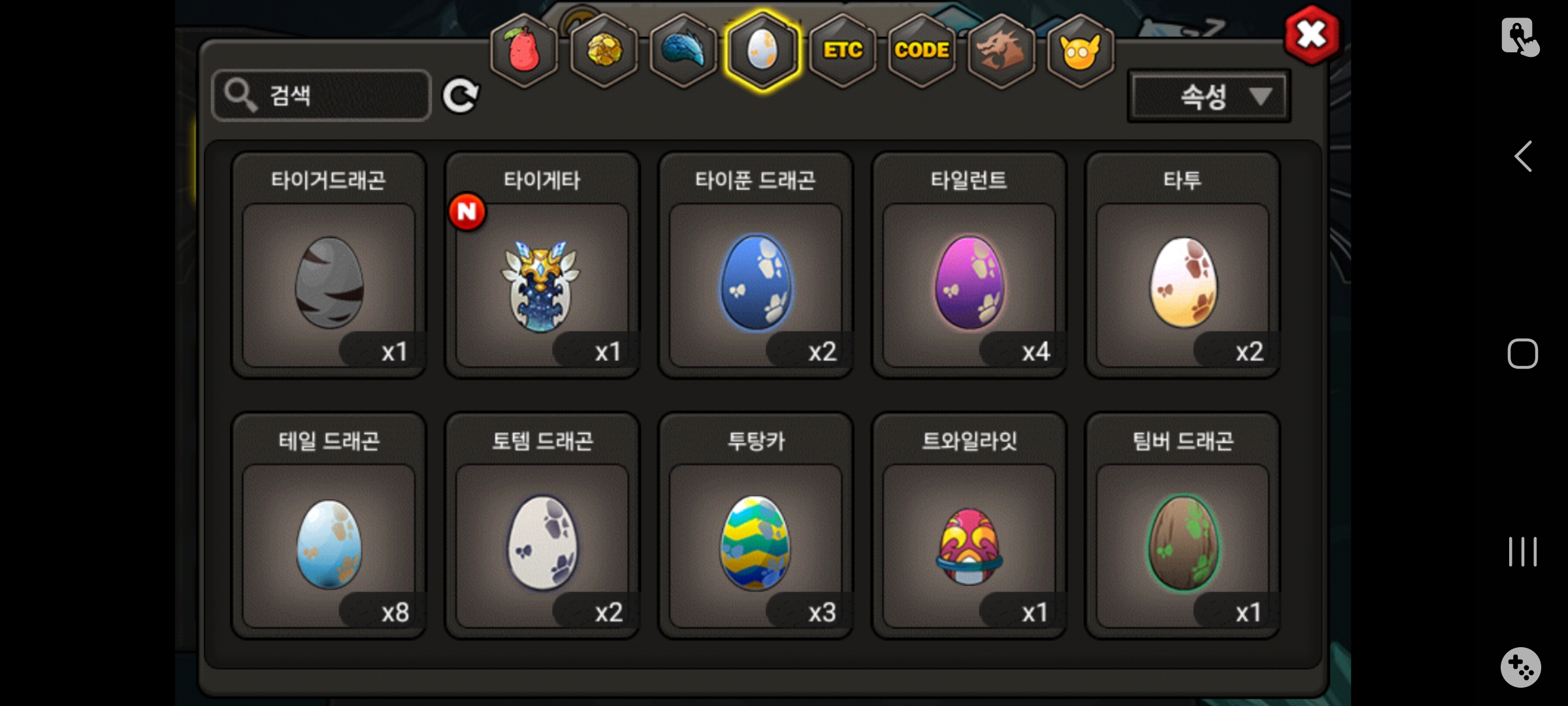Tap the touch lock icon at top right
The width and height of the screenshot is (1568, 706).
(x=1520, y=37)
